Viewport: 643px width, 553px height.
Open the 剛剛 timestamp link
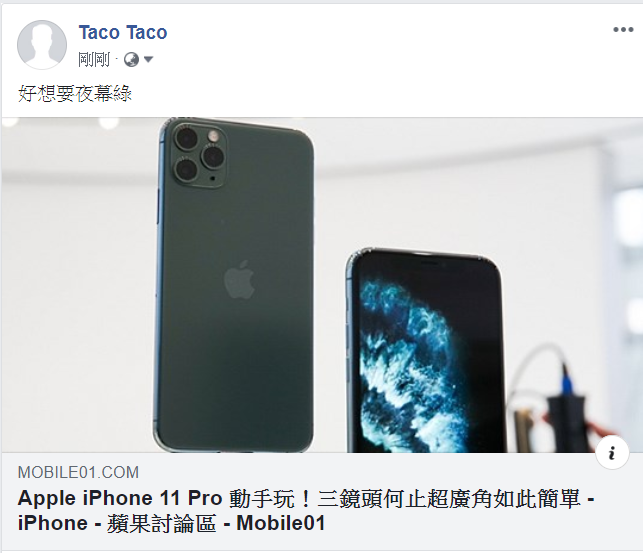(x=94, y=60)
